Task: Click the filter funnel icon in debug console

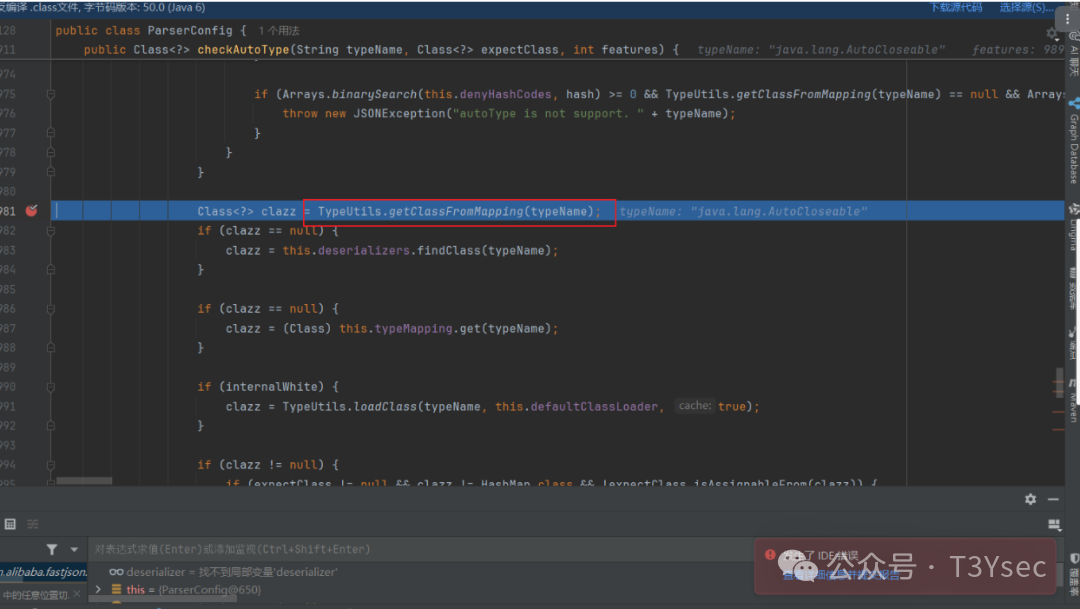Action: tap(52, 549)
